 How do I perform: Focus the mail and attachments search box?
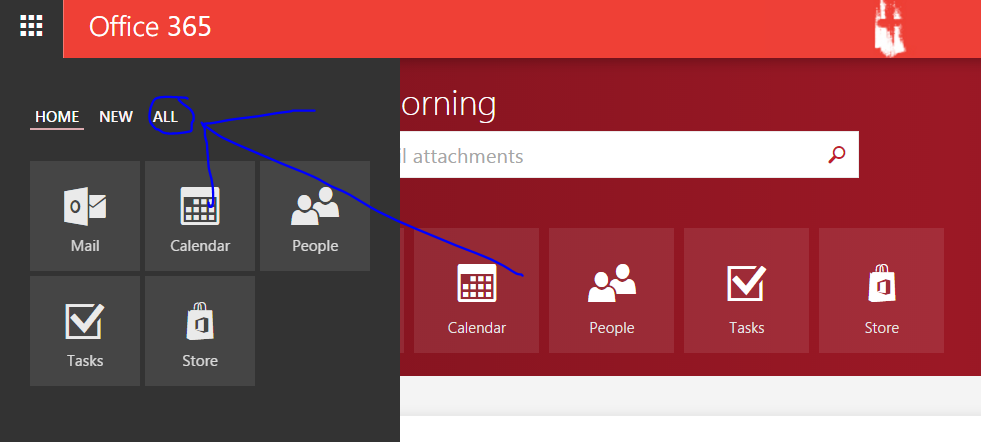pos(600,156)
